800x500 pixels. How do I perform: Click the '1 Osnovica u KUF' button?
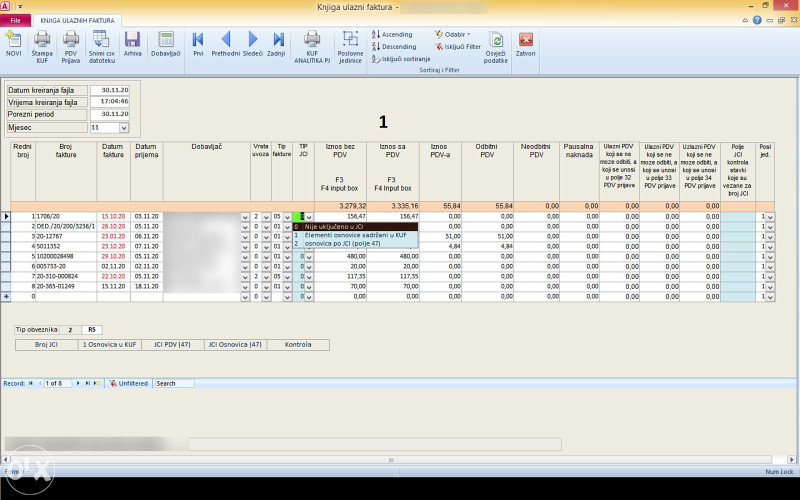coord(110,345)
